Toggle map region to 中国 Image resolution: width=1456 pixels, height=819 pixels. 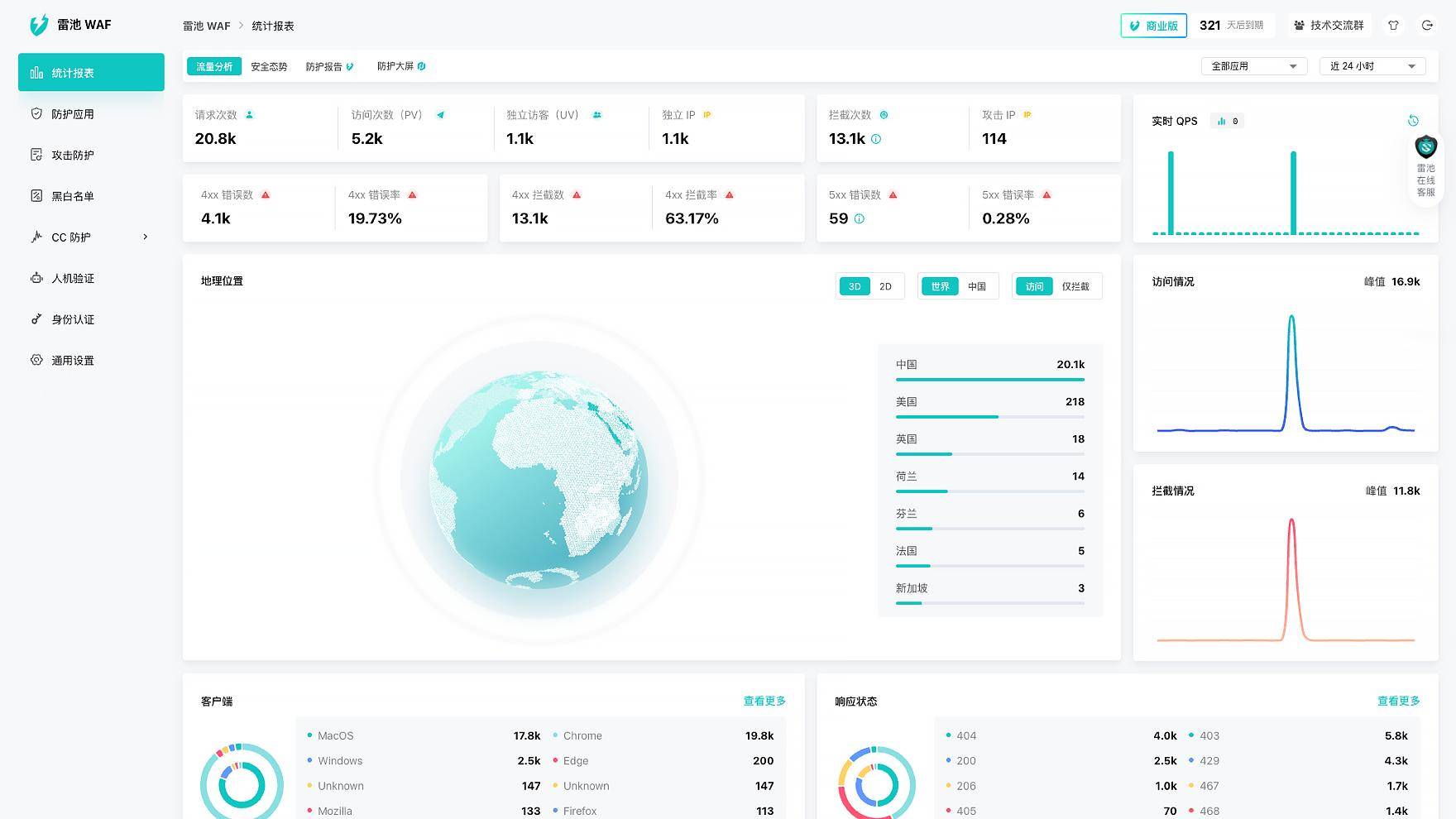pos(977,286)
